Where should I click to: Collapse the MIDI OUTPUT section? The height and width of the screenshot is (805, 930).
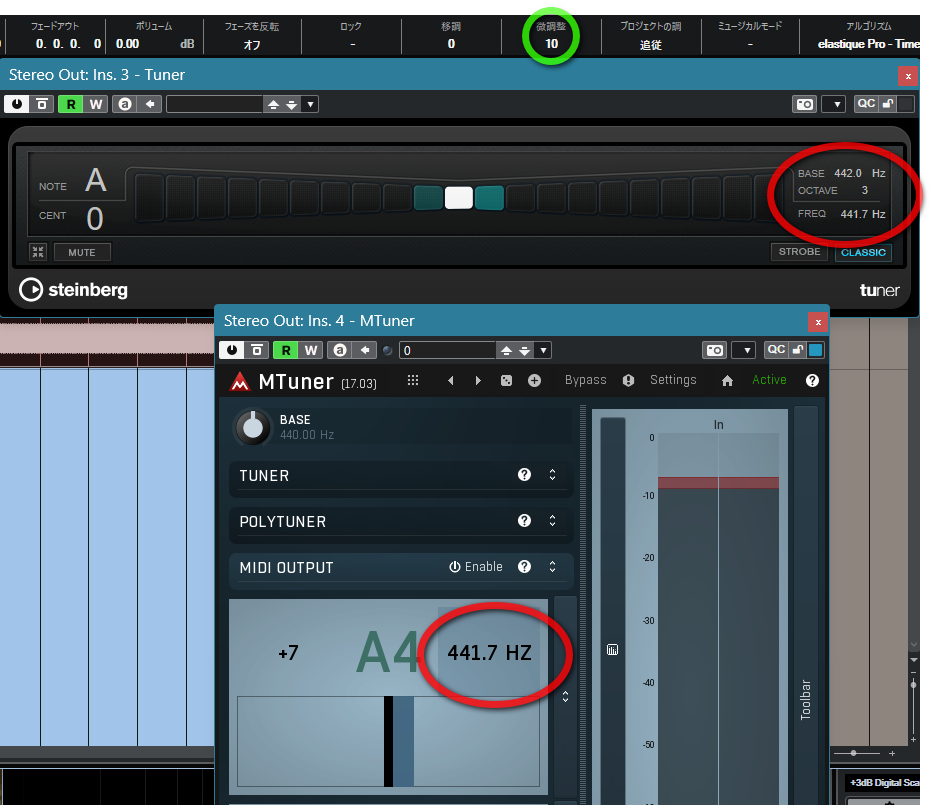coord(552,567)
